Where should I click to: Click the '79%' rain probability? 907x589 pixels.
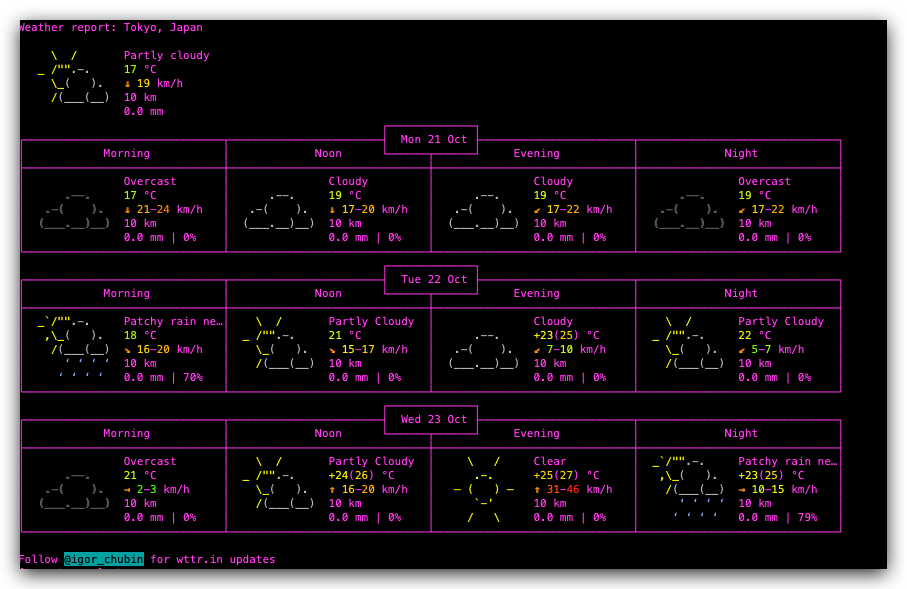[808, 517]
